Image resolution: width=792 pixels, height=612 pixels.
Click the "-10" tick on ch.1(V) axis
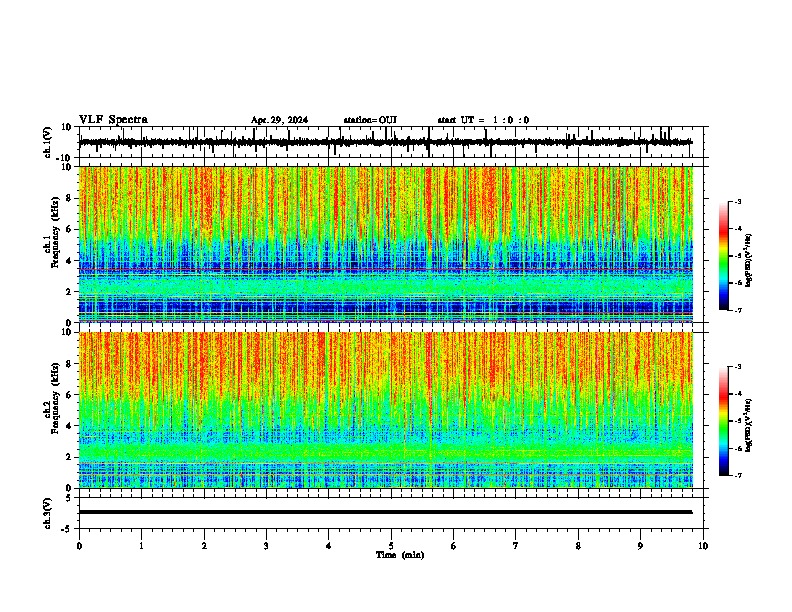click(65, 158)
